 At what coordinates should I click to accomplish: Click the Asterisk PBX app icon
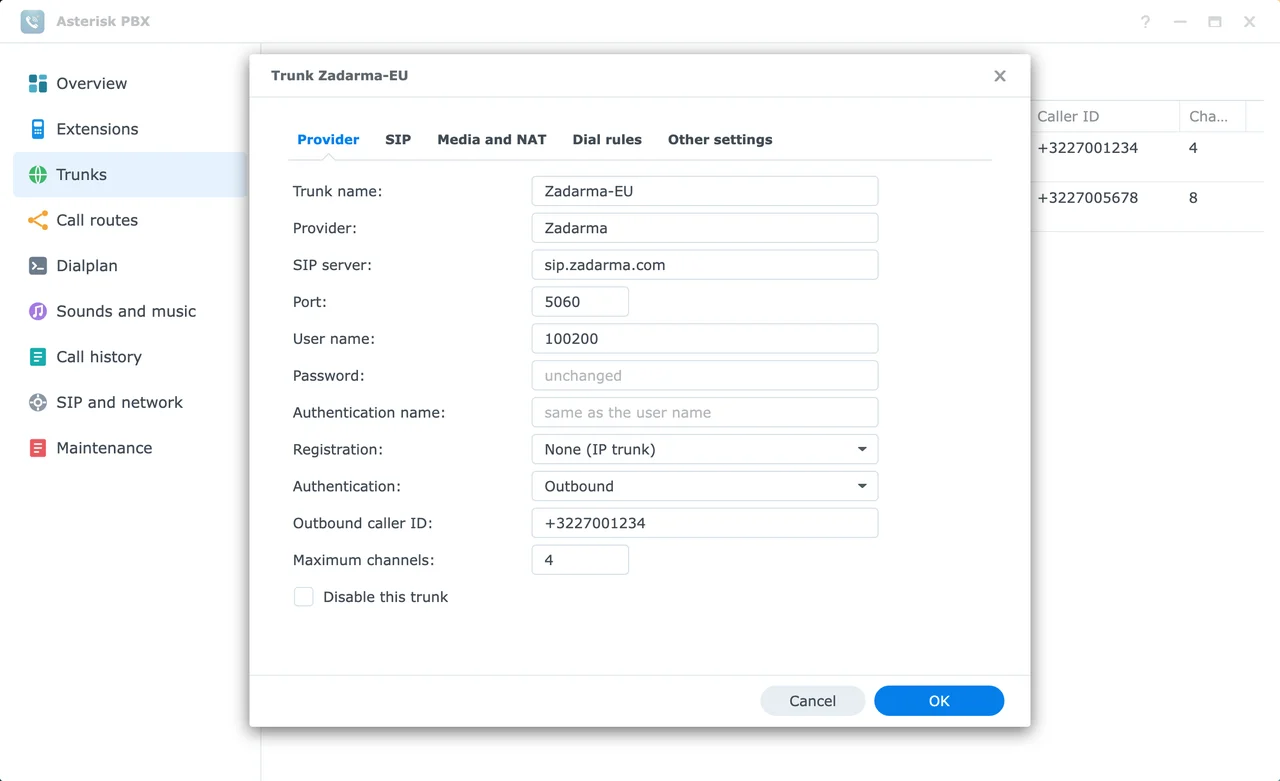tap(33, 21)
